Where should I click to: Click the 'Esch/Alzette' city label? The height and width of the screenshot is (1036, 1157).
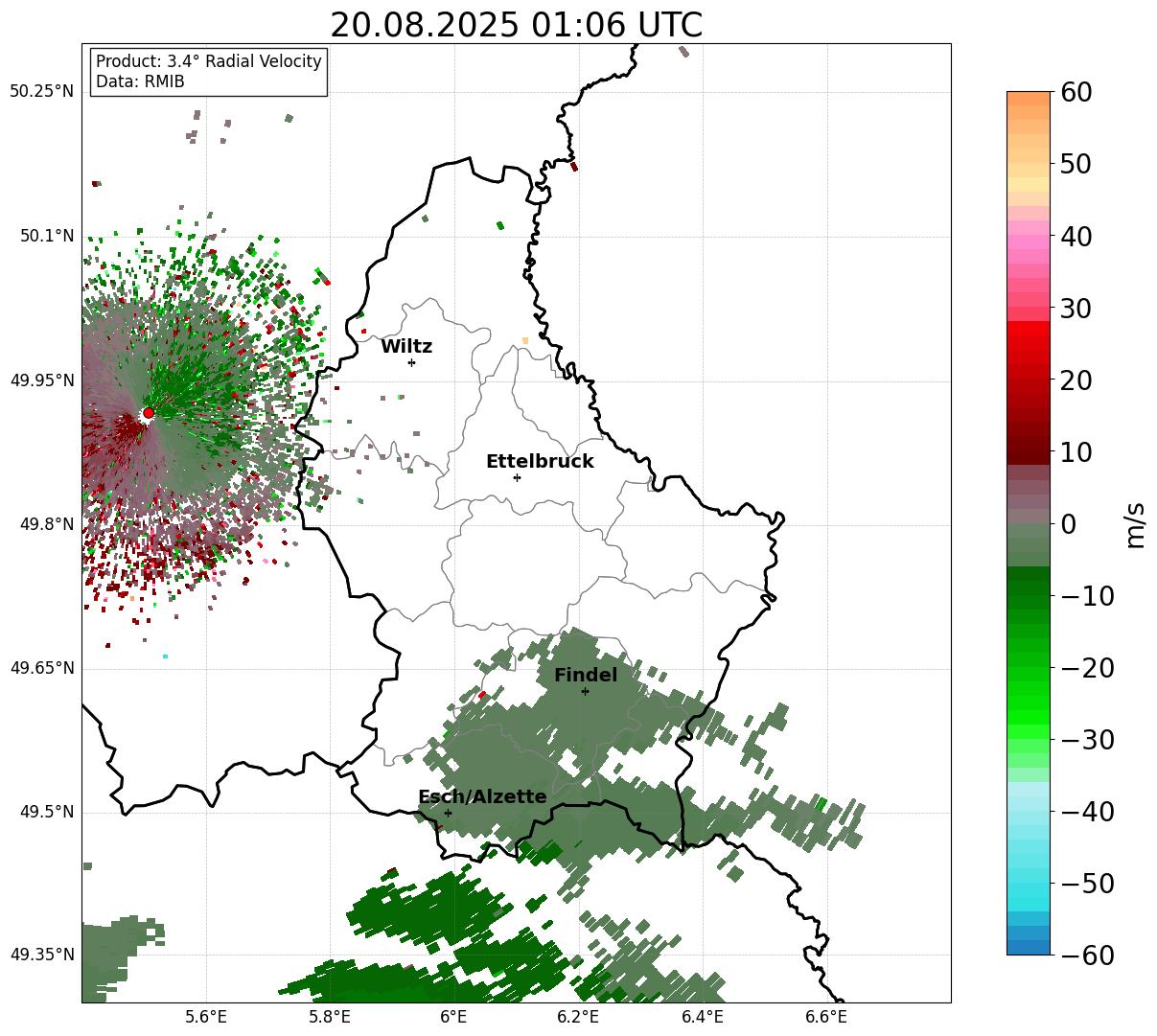coord(482,797)
